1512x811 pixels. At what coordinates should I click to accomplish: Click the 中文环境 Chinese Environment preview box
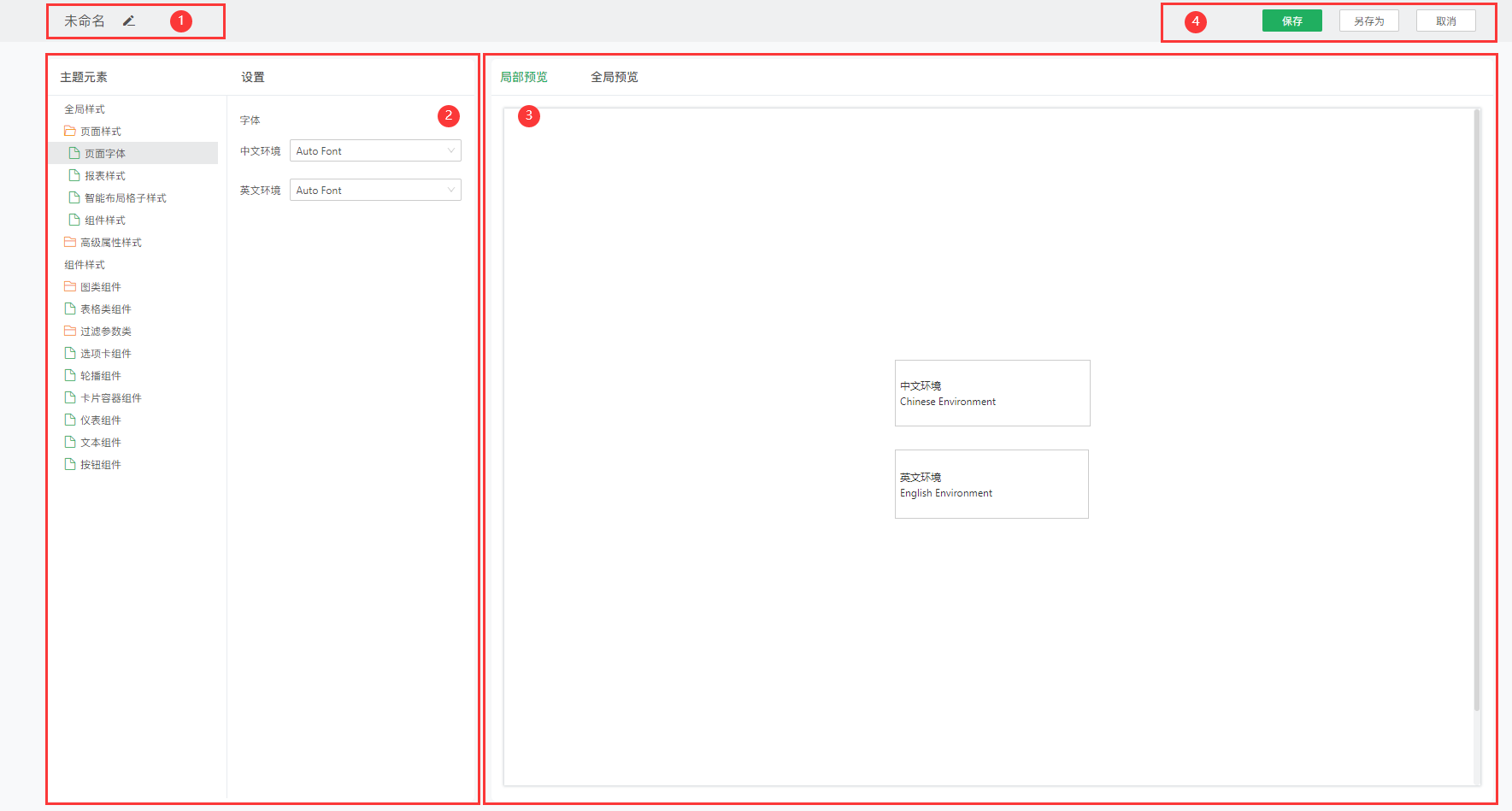pos(991,393)
